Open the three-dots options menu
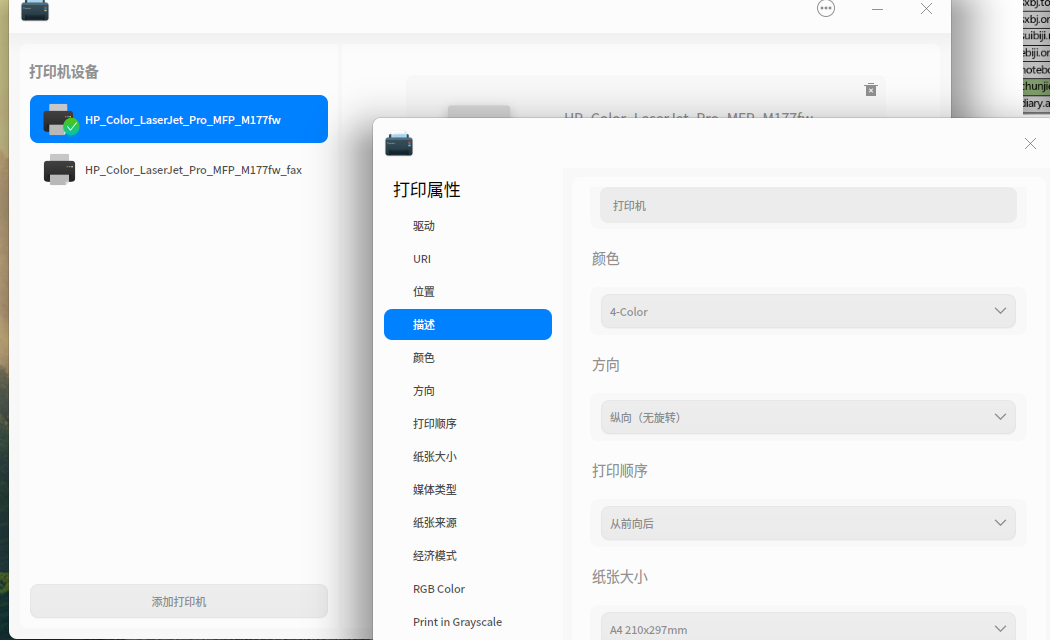The width and height of the screenshot is (1050, 640). pyautogui.click(x=826, y=9)
